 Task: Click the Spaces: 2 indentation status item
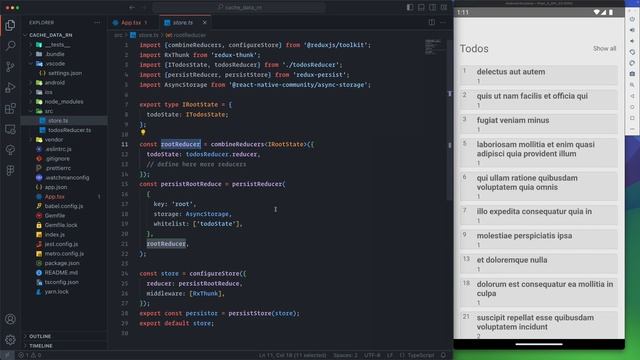(345, 355)
